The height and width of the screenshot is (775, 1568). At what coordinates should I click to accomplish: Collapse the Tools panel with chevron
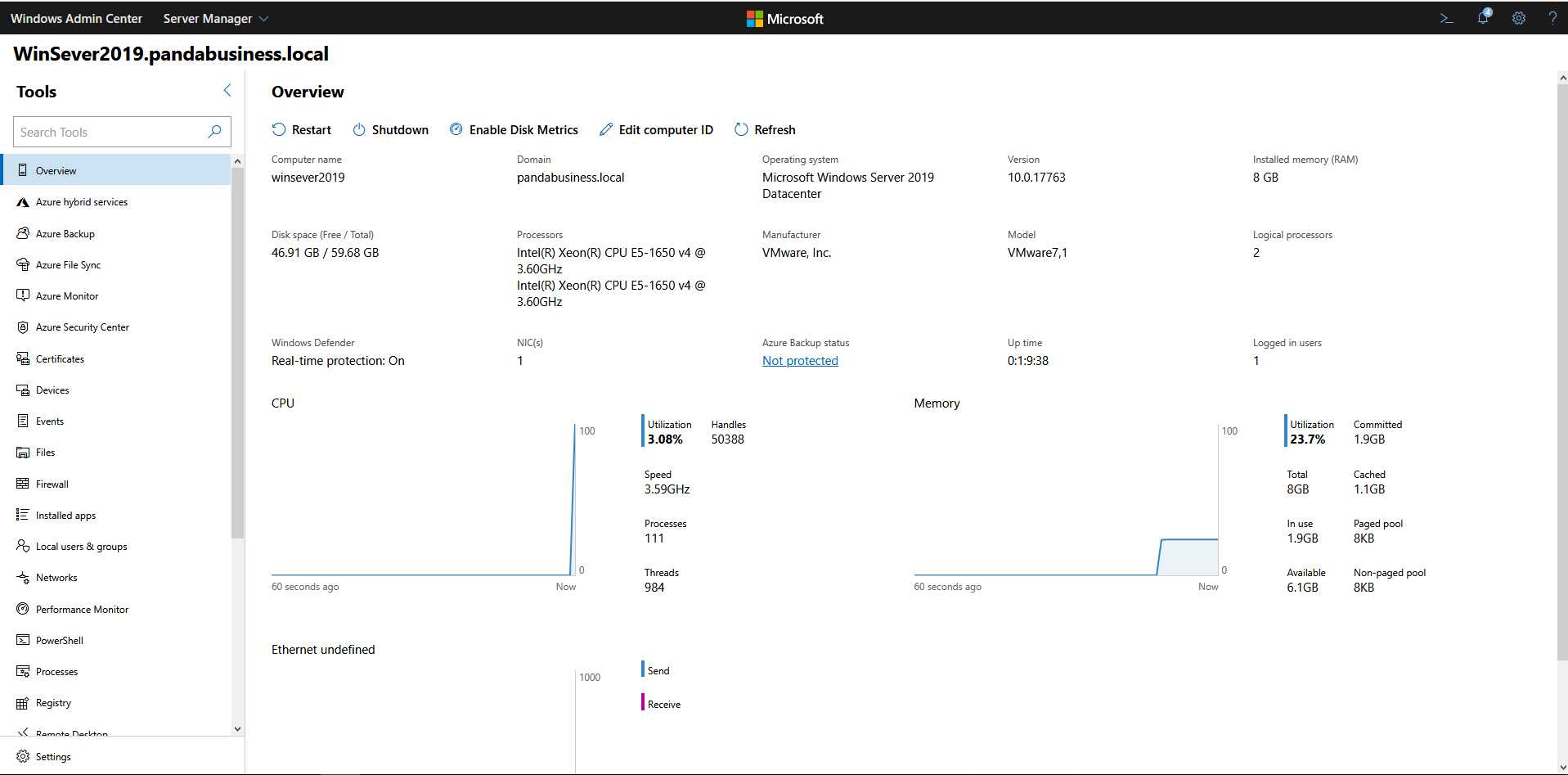pos(227,90)
